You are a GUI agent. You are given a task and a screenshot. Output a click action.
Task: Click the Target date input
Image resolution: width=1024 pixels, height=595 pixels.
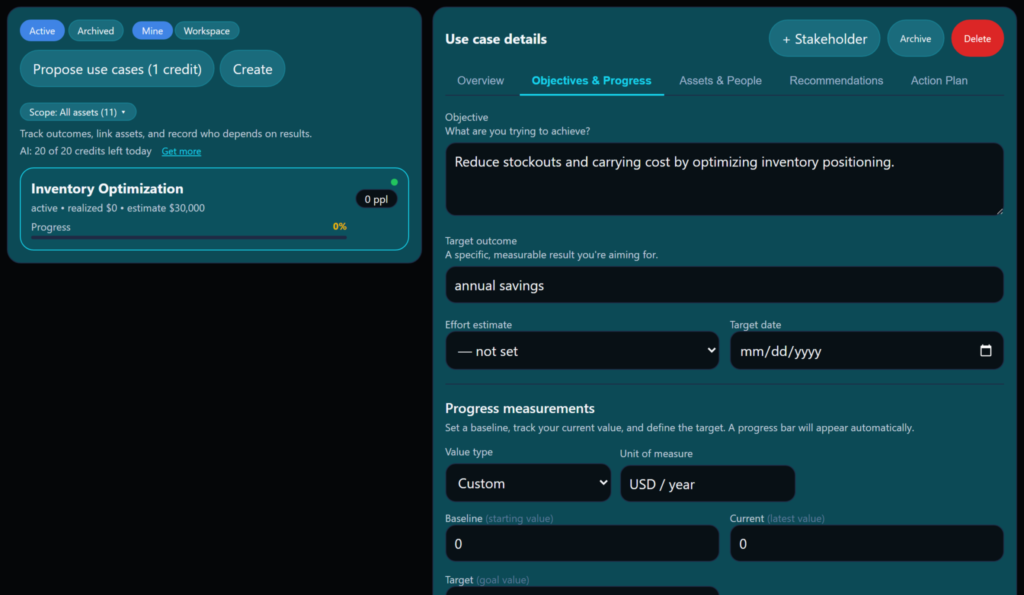(x=867, y=351)
